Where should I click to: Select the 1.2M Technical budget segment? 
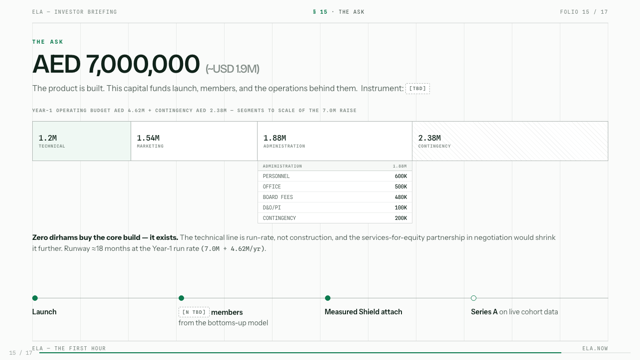point(82,141)
